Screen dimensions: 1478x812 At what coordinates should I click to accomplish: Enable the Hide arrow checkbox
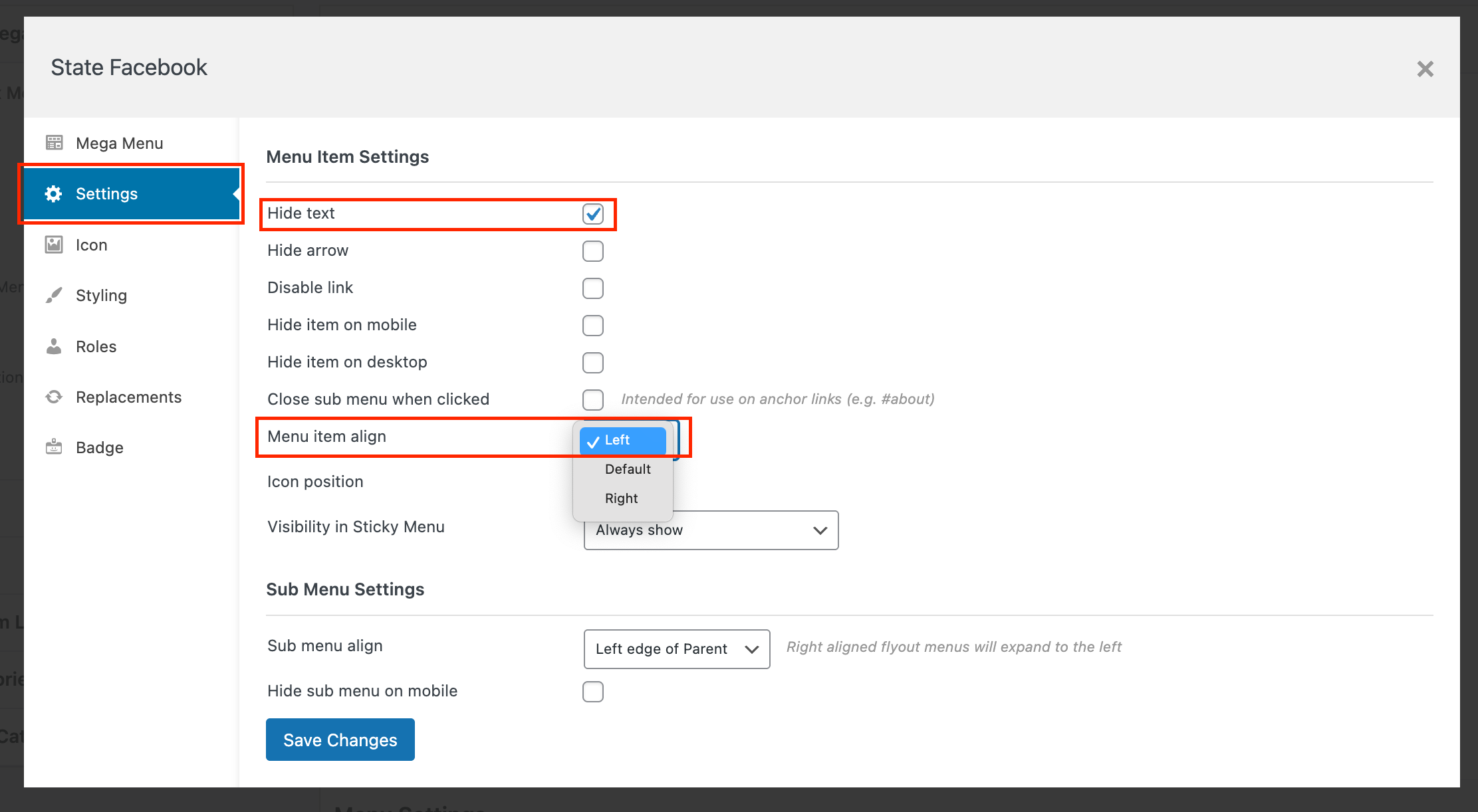point(592,251)
